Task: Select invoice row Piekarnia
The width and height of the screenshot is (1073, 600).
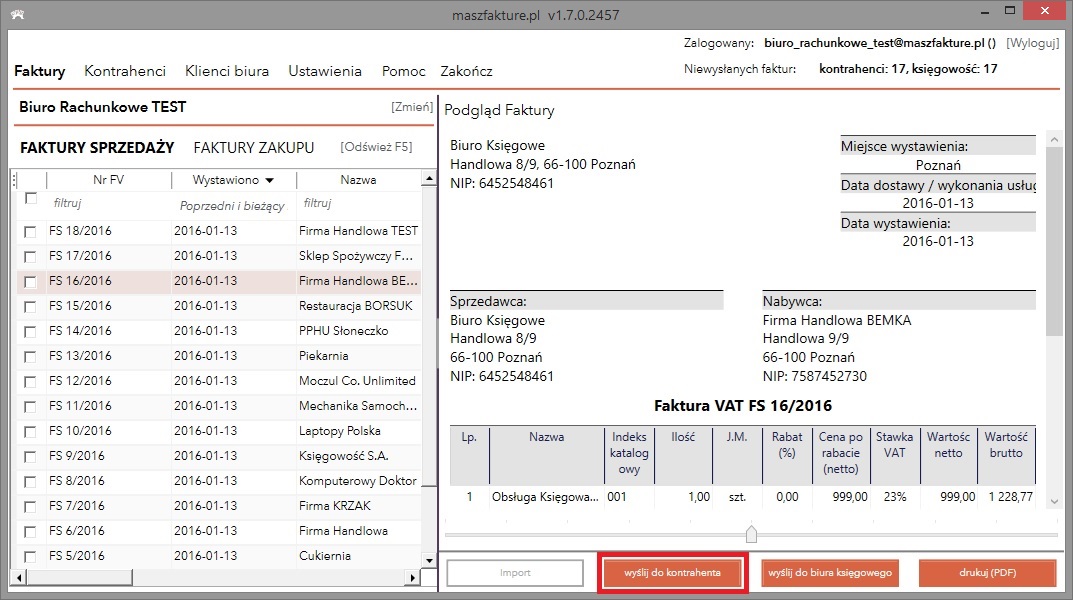Action: point(219,356)
